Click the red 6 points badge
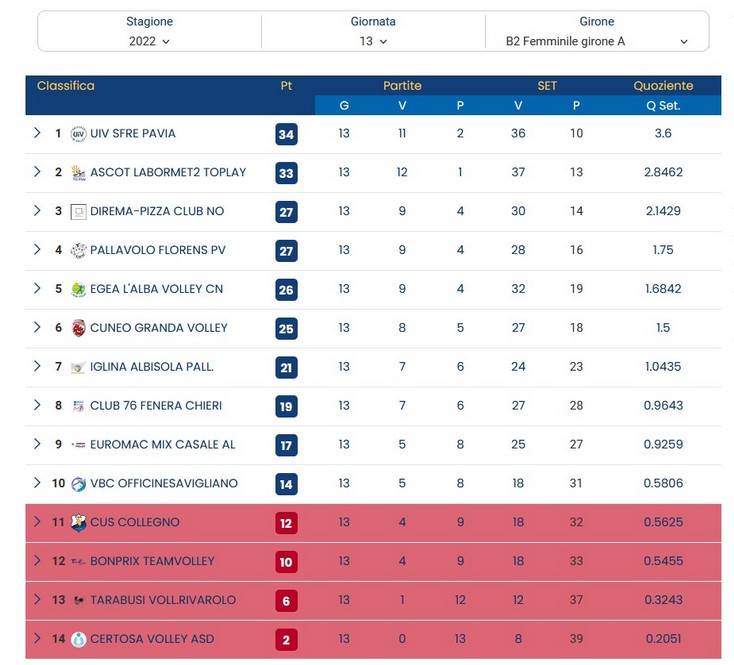 [x=286, y=600]
